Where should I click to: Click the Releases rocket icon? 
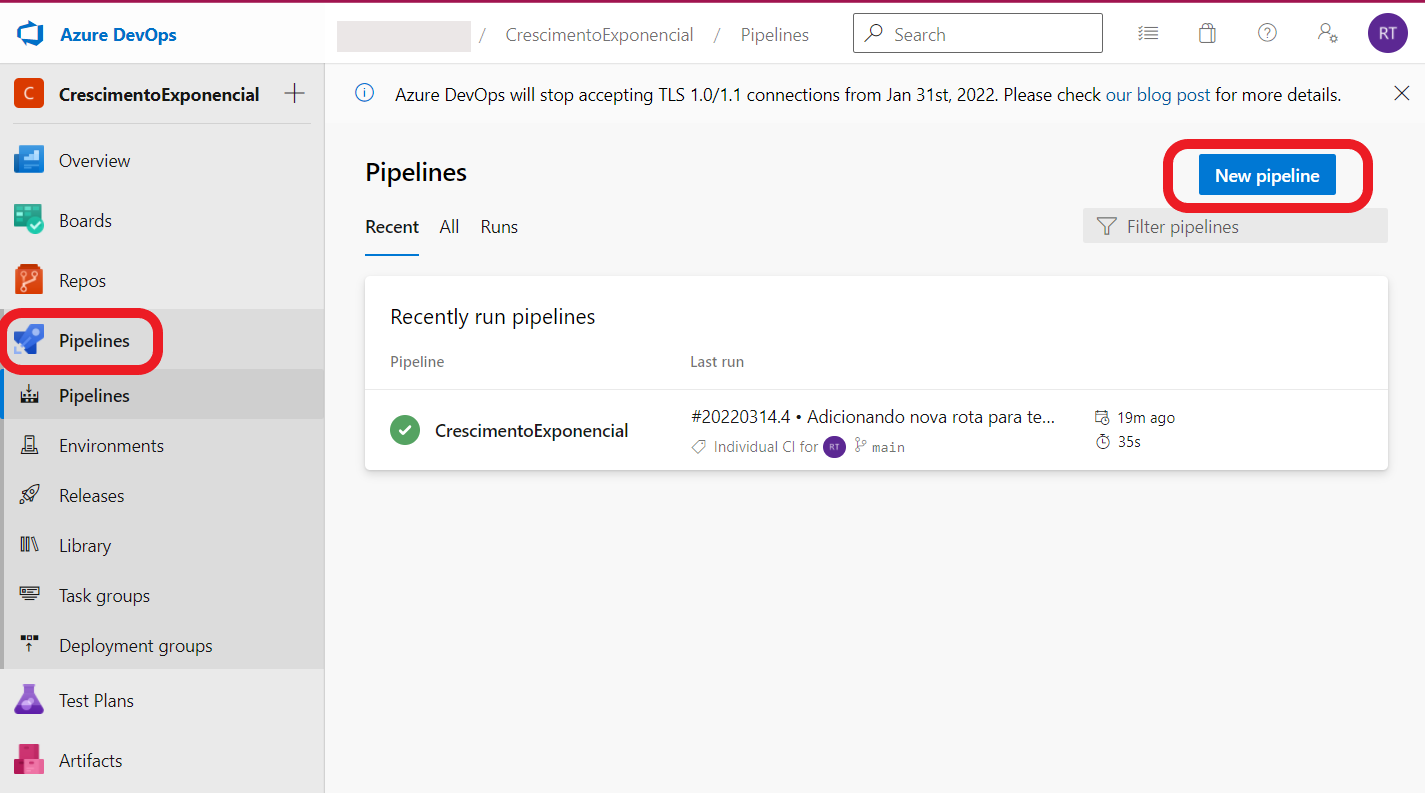coord(29,495)
